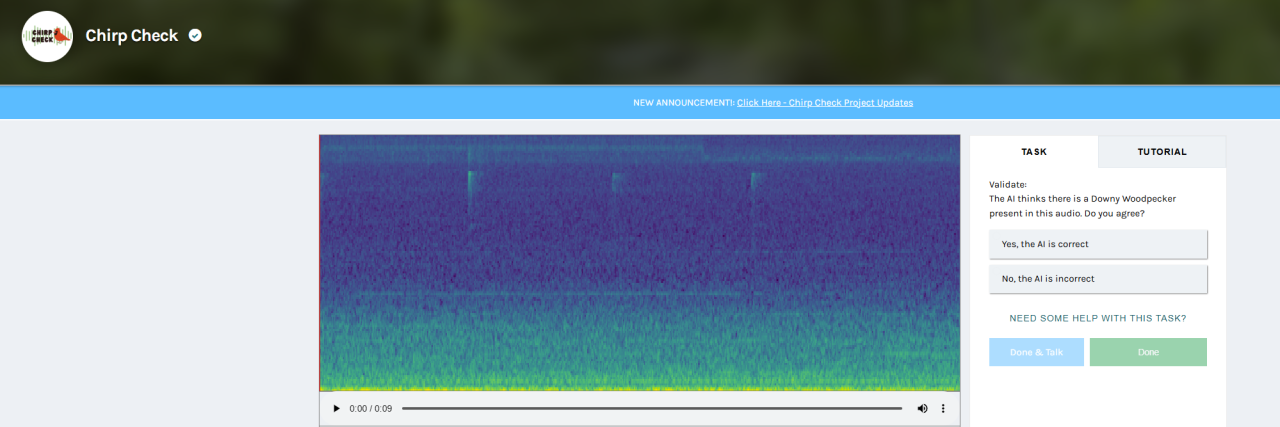The height and width of the screenshot is (427, 1280).
Task: Mute the audio with the speaker icon
Action: [x=922, y=408]
